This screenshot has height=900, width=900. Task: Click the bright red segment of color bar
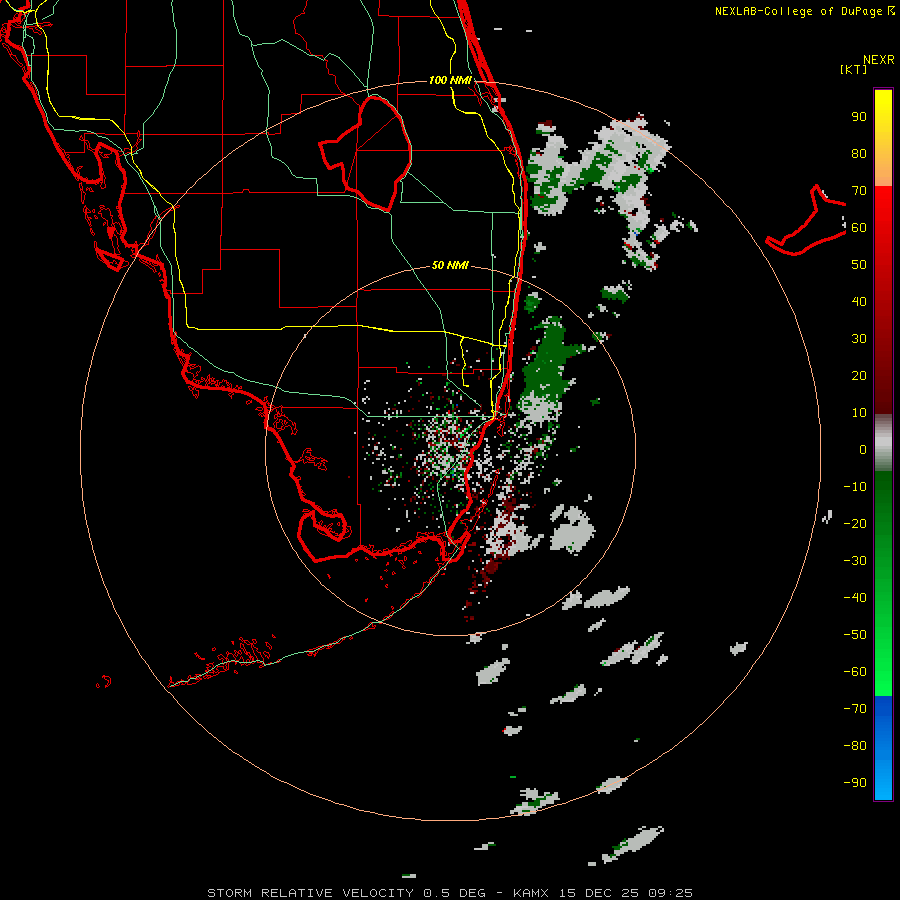click(883, 214)
